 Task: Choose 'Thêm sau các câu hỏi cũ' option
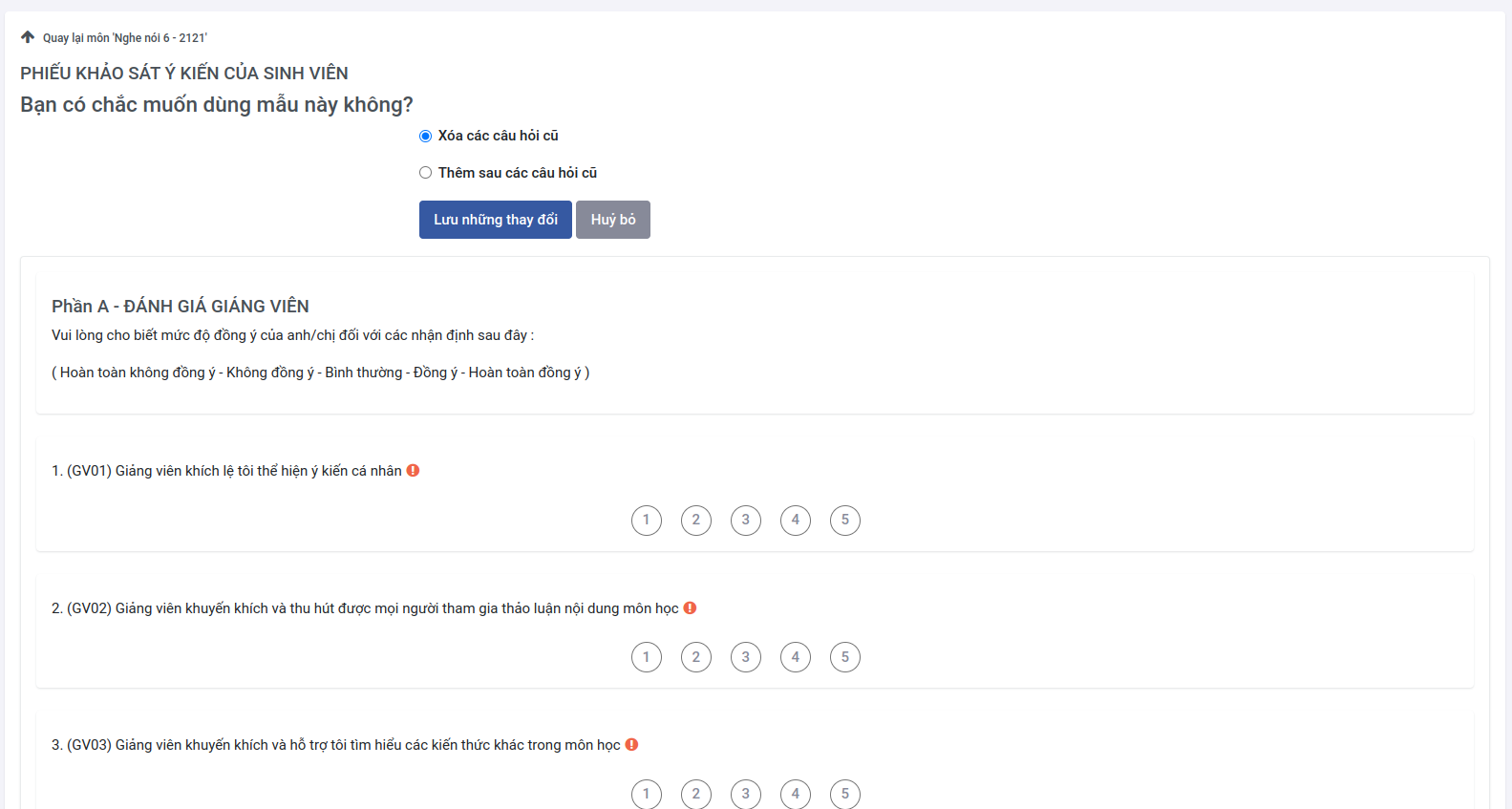tap(426, 173)
